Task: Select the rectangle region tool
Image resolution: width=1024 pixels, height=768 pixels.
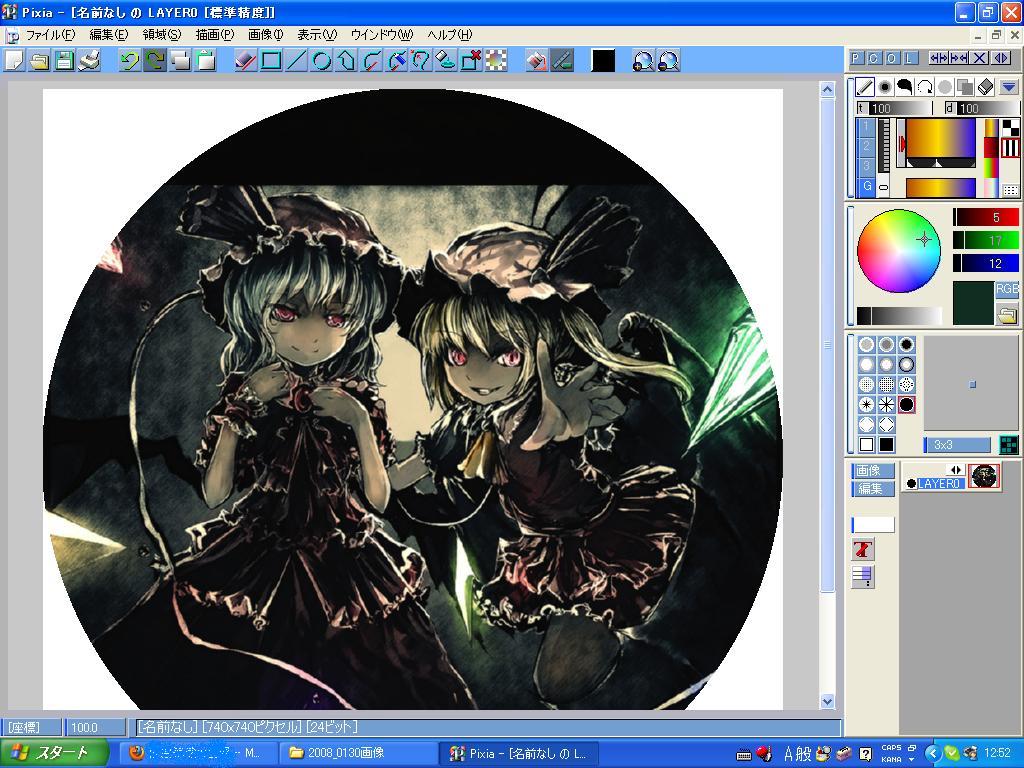Action: coord(271,61)
